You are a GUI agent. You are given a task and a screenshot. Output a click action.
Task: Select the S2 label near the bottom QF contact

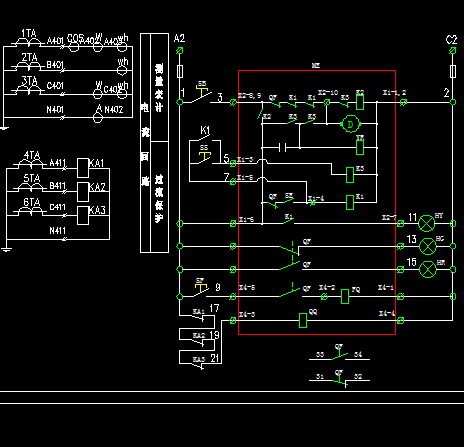358,377
